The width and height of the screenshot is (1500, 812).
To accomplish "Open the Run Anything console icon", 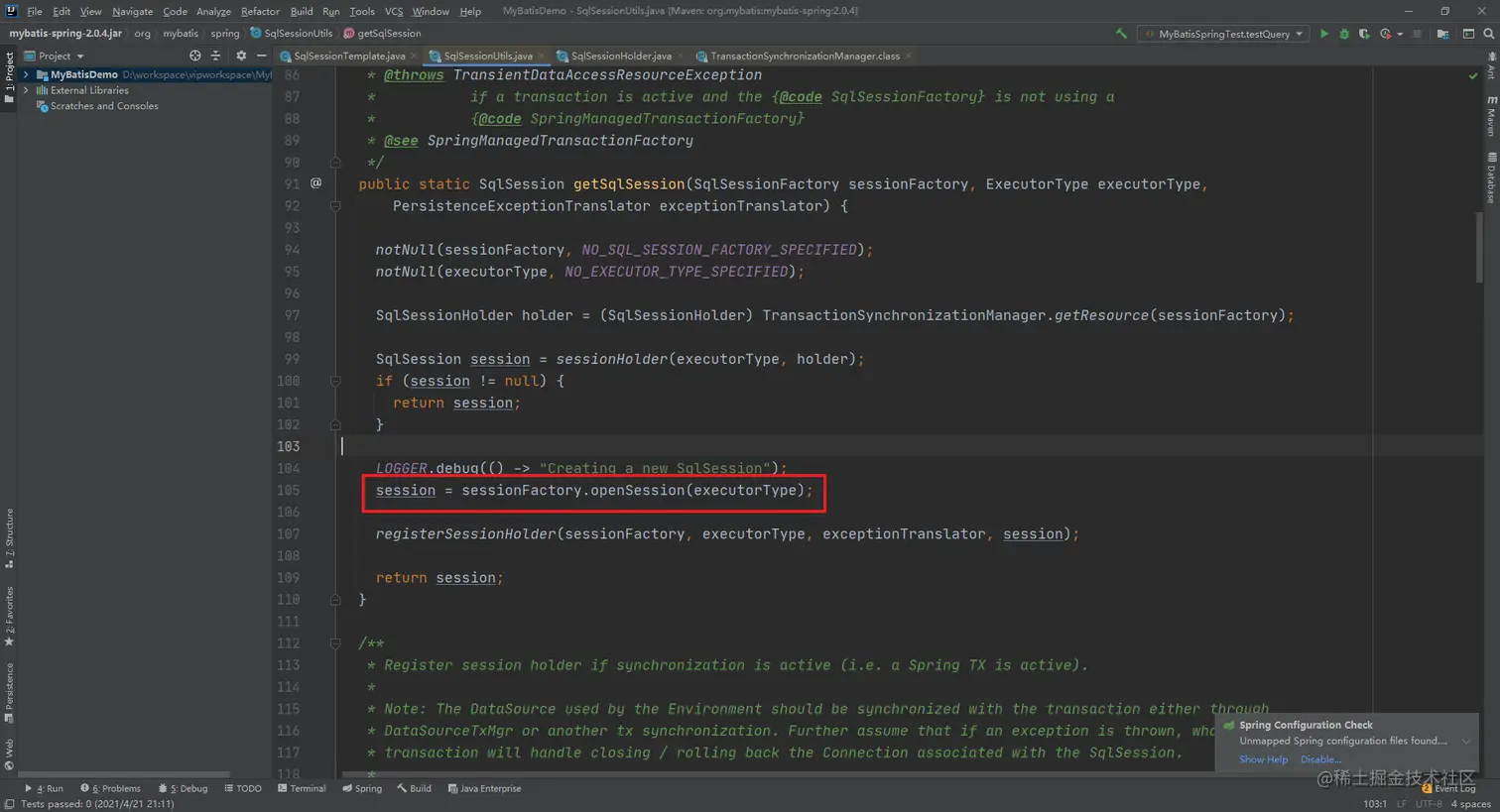I will click(x=1468, y=34).
